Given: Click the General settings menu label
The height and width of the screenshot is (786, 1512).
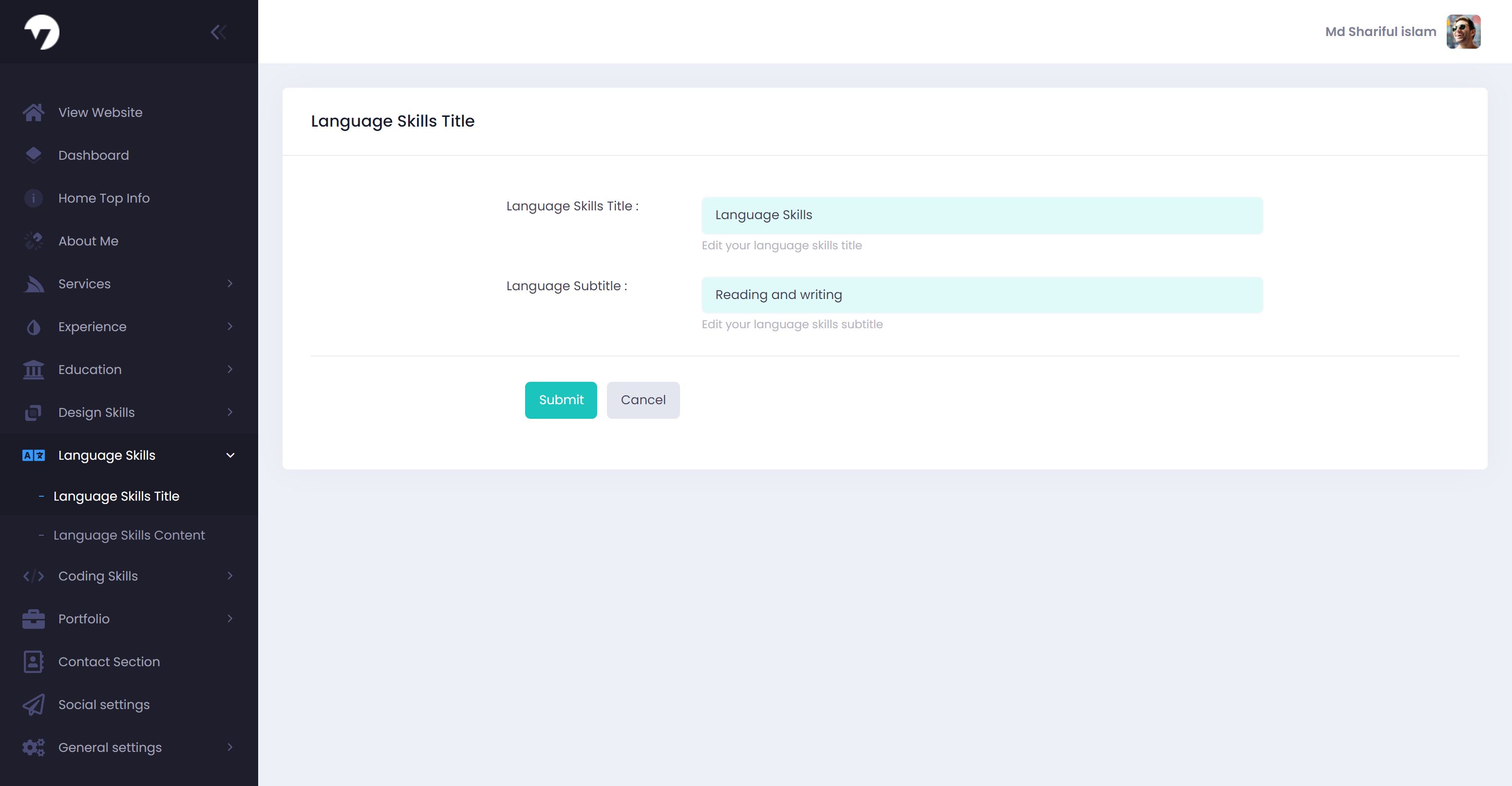Looking at the screenshot, I should coord(110,747).
